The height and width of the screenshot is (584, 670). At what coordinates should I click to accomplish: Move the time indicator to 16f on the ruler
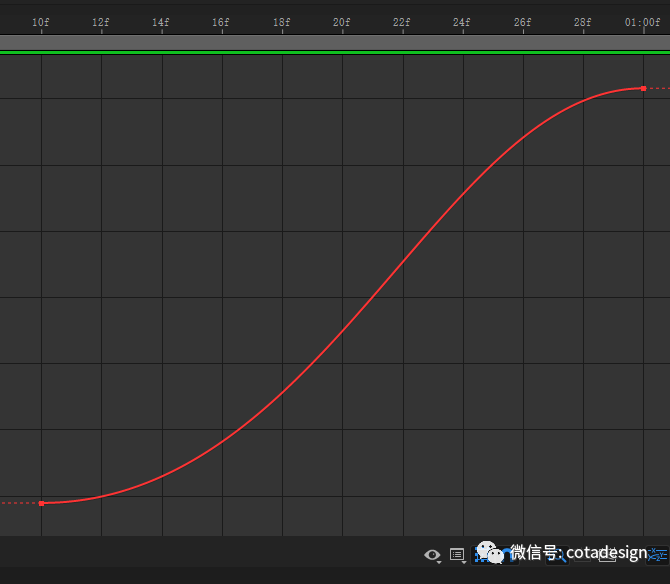click(x=221, y=22)
